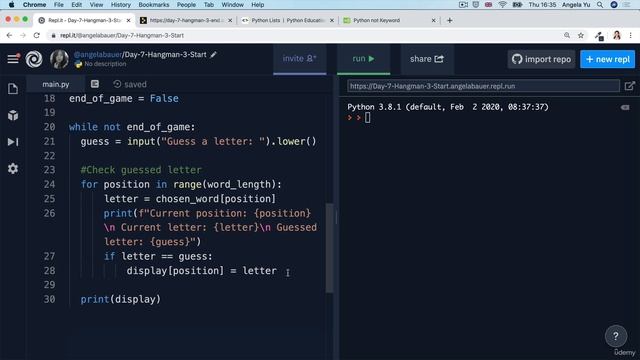
Task: Click the repl.run URL field
Action: click(483, 86)
